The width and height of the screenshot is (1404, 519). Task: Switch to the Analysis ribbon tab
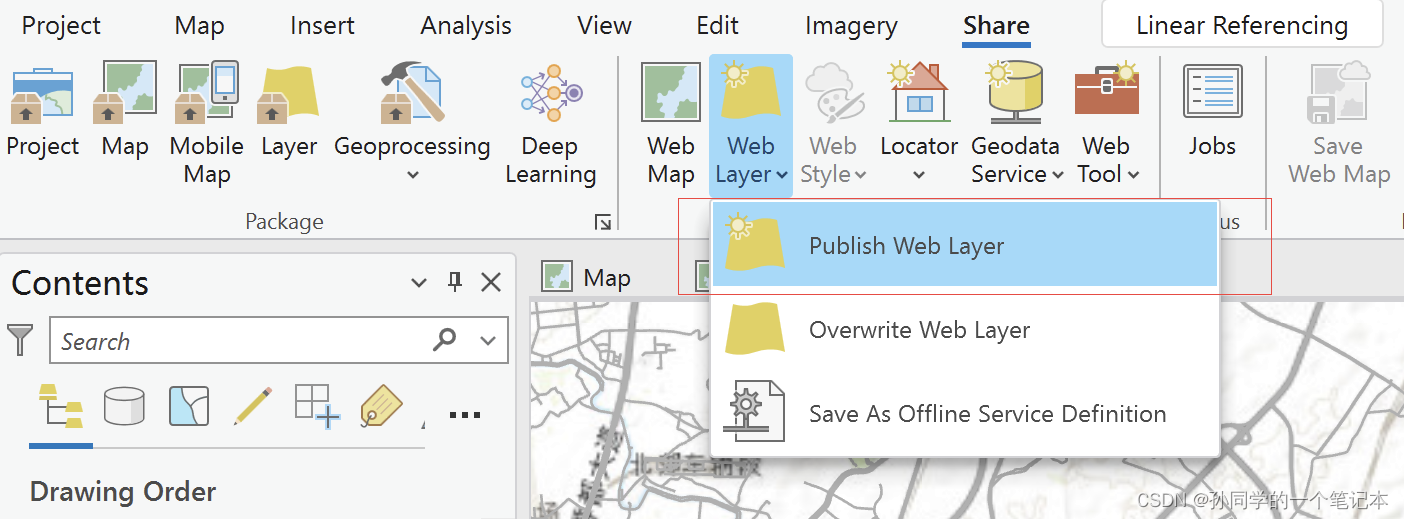(466, 26)
